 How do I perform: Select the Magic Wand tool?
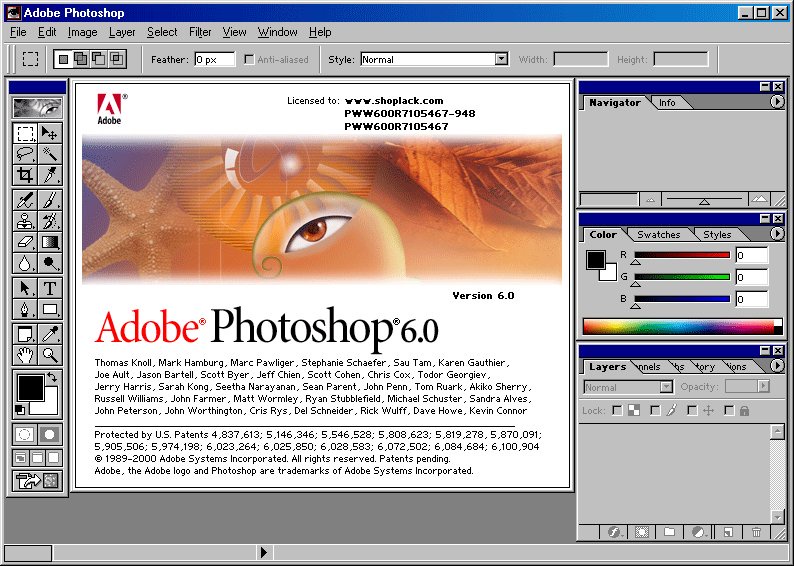pyautogui.click(x=50, y=153)
